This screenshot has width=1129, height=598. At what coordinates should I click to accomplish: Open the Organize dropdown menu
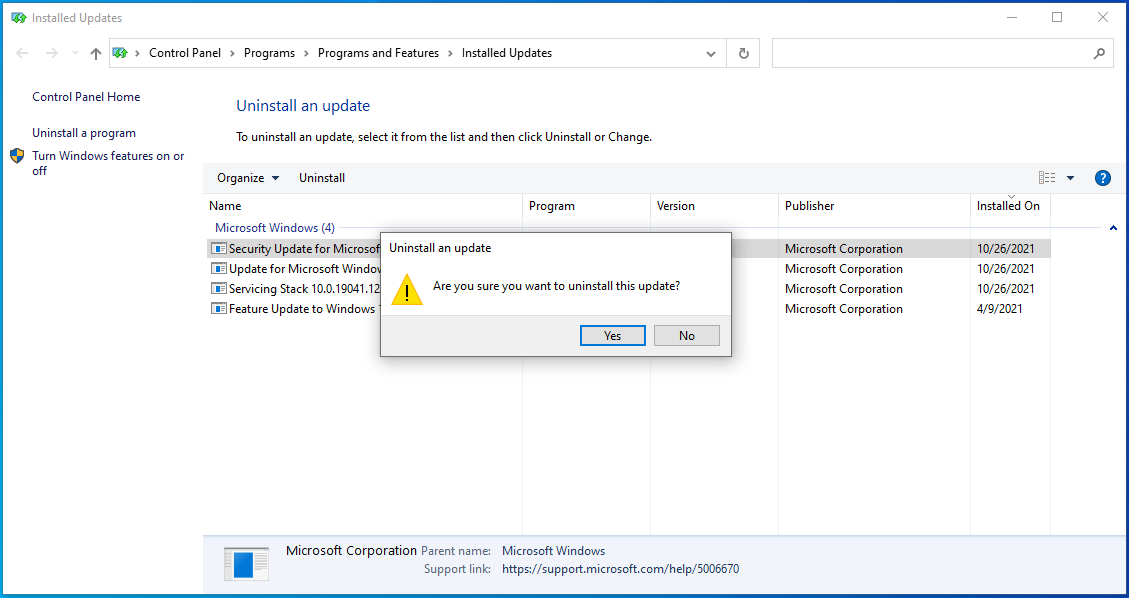pos(247,177)
